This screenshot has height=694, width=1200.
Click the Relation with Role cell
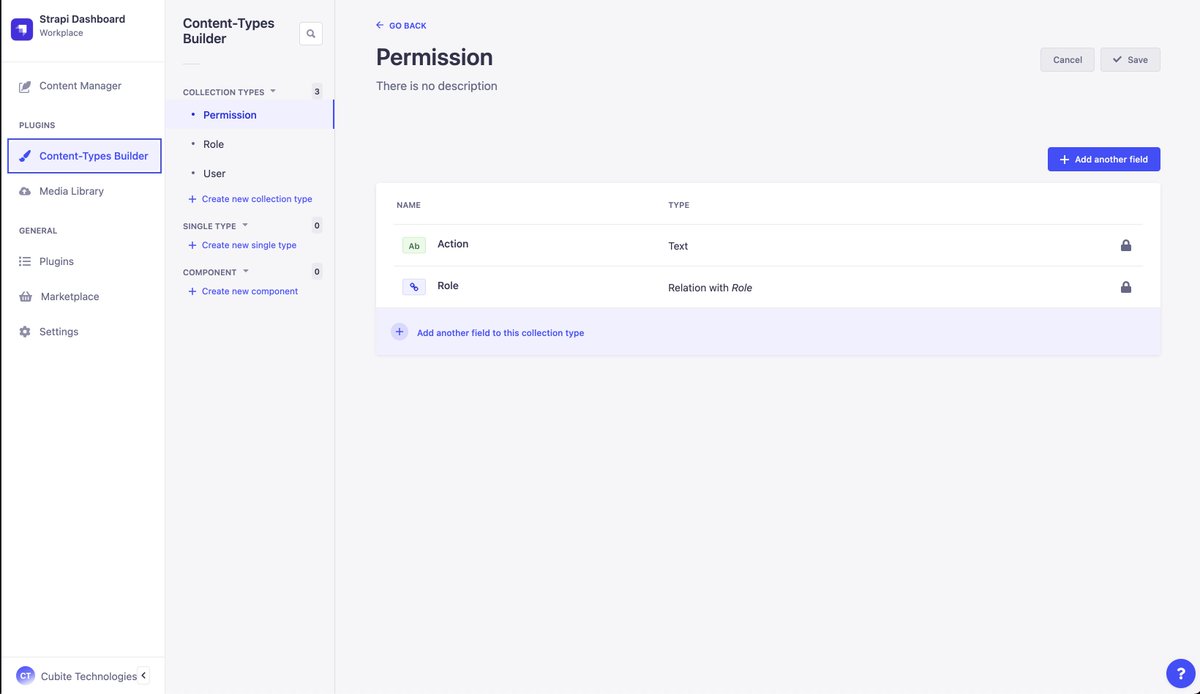tap(710, 288)
